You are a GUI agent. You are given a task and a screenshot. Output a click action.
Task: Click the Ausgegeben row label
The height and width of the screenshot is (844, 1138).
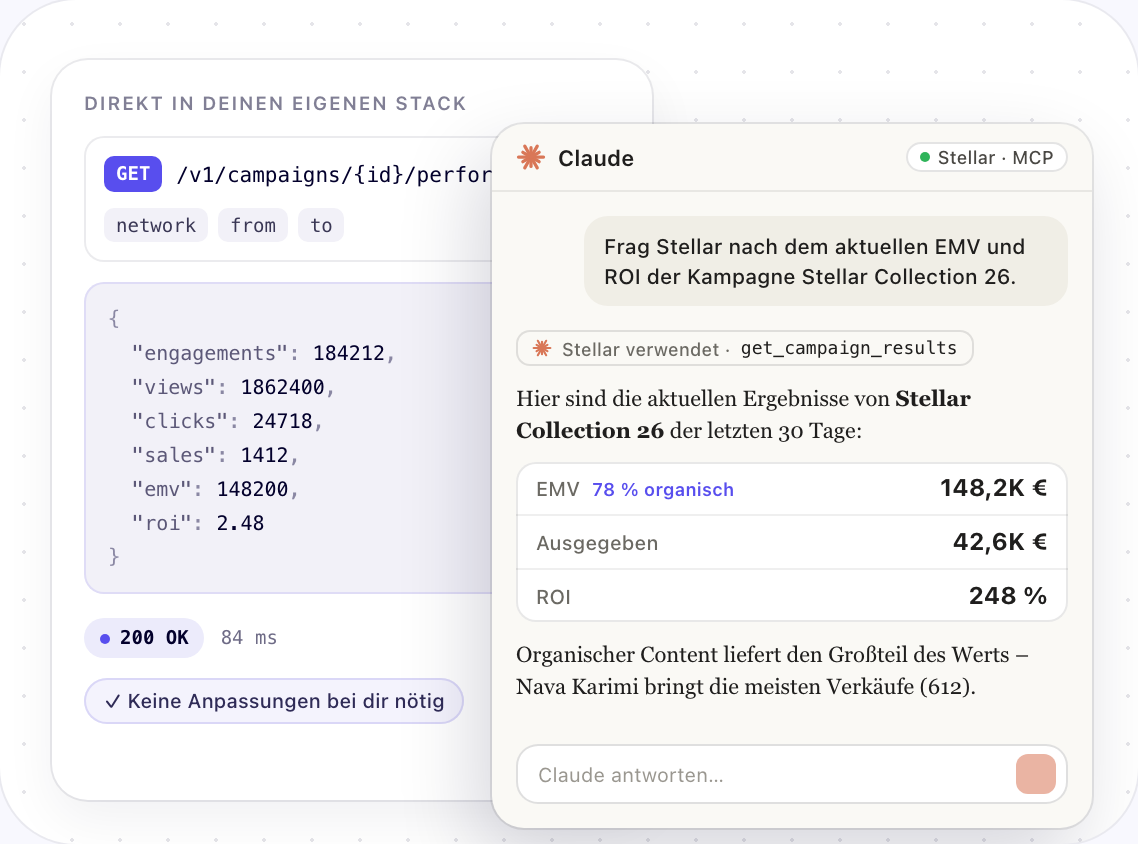pyautogui.click(x=597, y=544)
